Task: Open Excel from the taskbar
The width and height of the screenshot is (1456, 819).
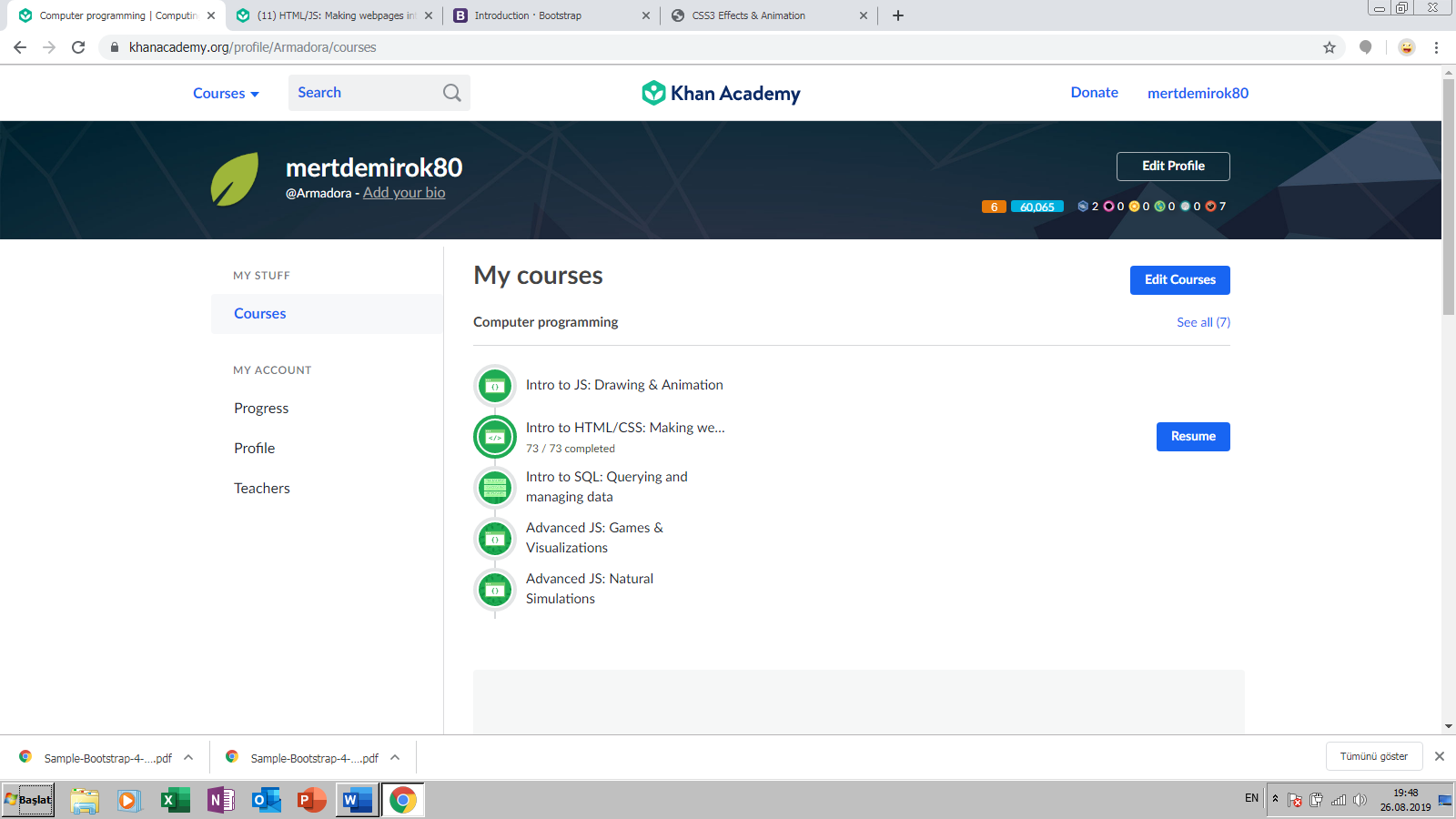Action: coord(175,800)
